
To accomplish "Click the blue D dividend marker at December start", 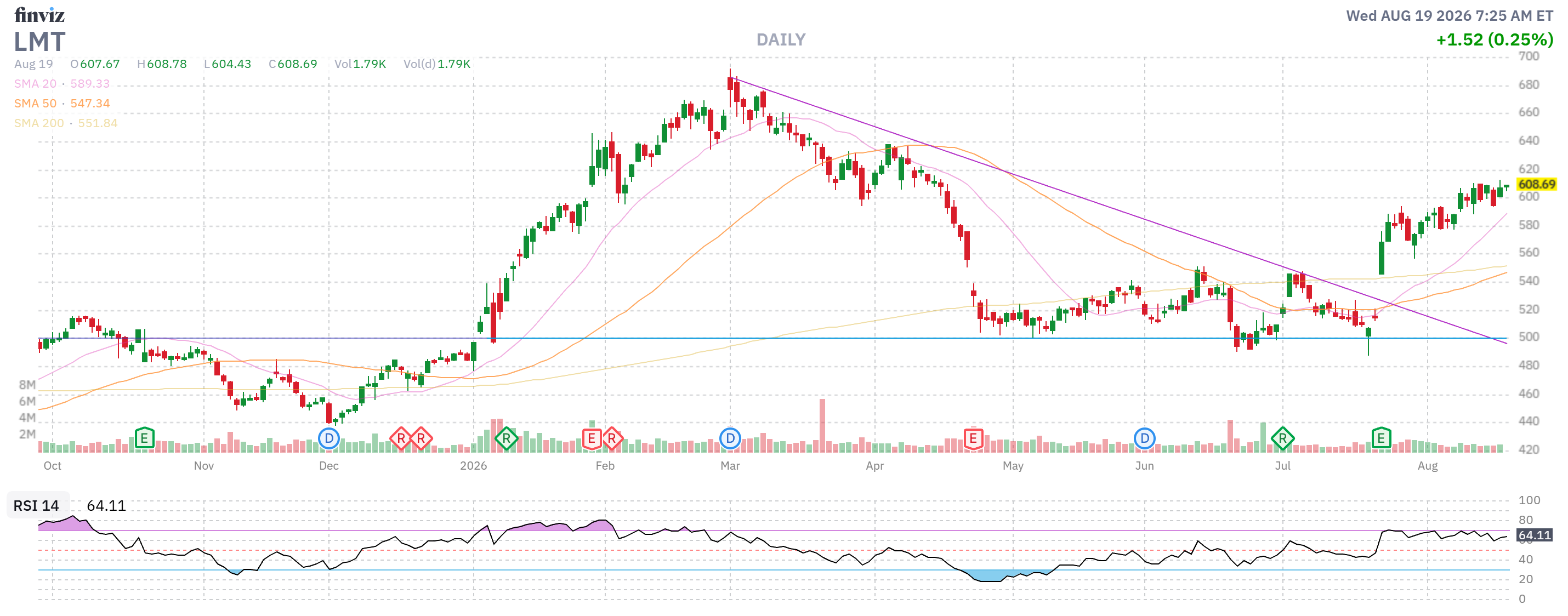I will point(329,438).
